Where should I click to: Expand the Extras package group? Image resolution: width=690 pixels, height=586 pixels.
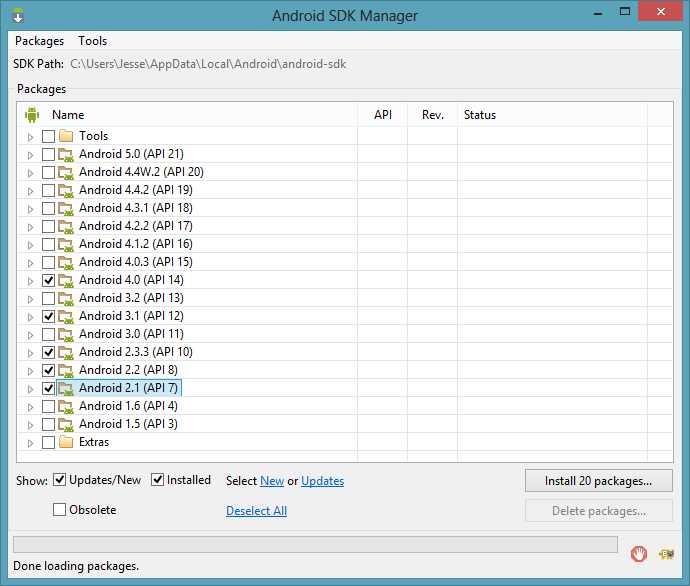point(31,442)
